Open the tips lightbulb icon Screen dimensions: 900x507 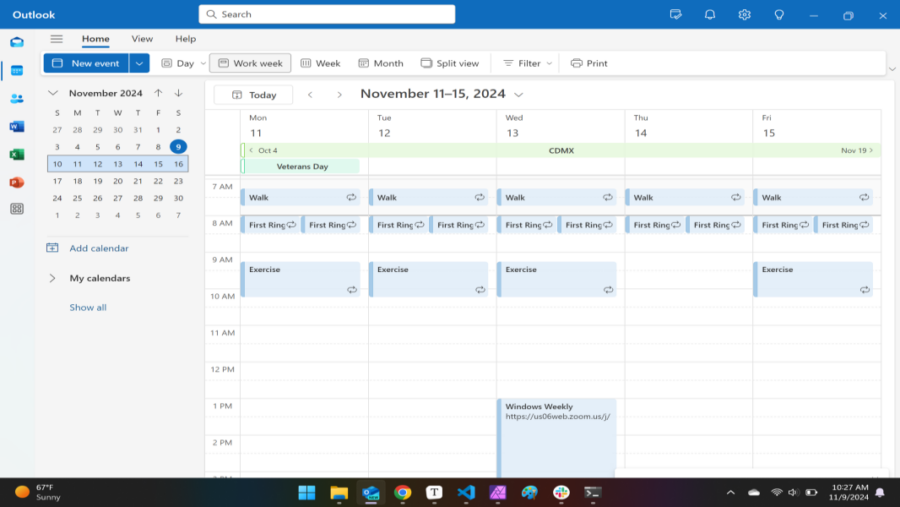[779, 15]
